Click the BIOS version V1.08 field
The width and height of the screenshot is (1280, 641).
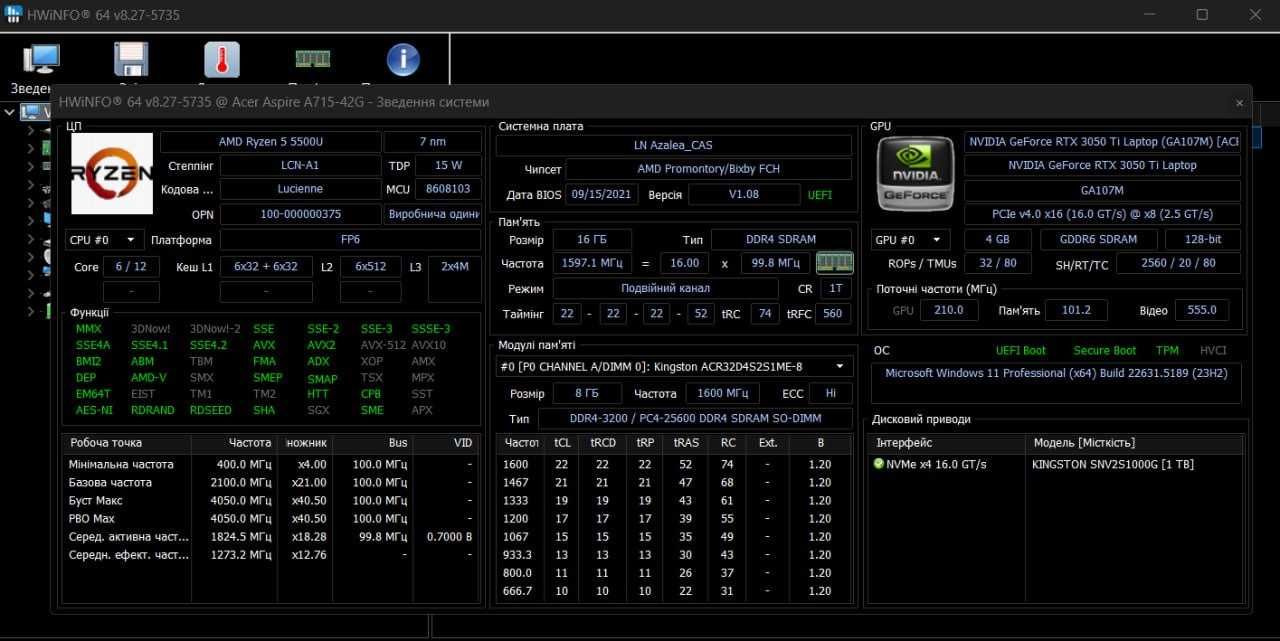point(743,195)
